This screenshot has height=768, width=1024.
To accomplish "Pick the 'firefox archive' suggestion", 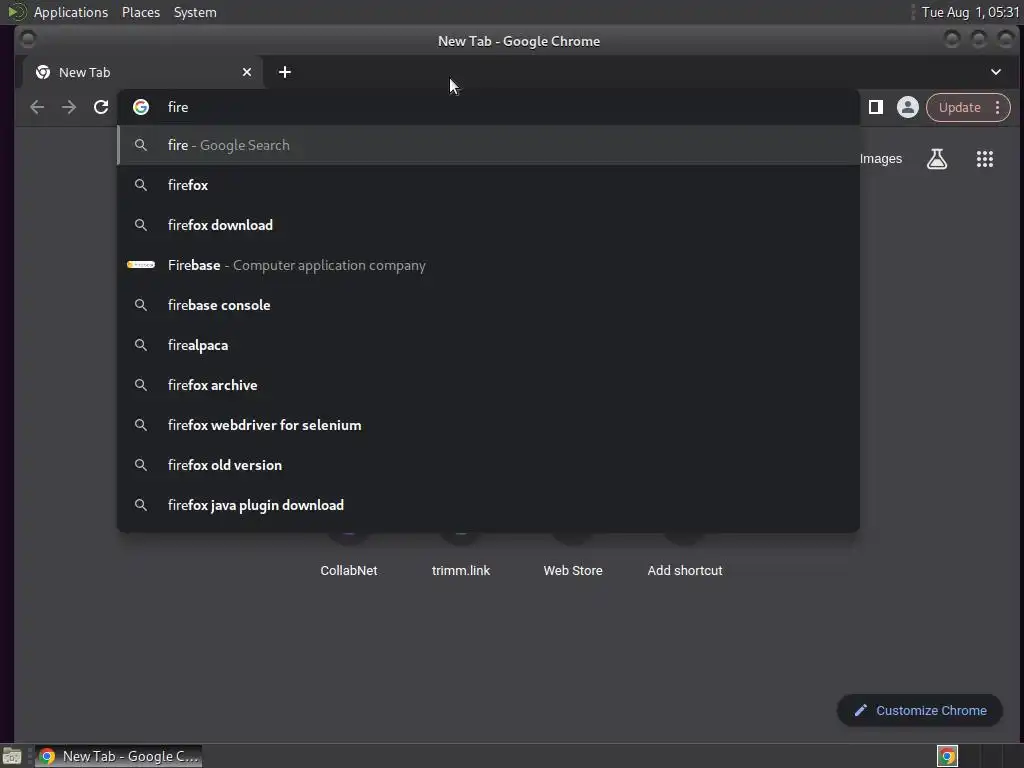I will (488, 385).
